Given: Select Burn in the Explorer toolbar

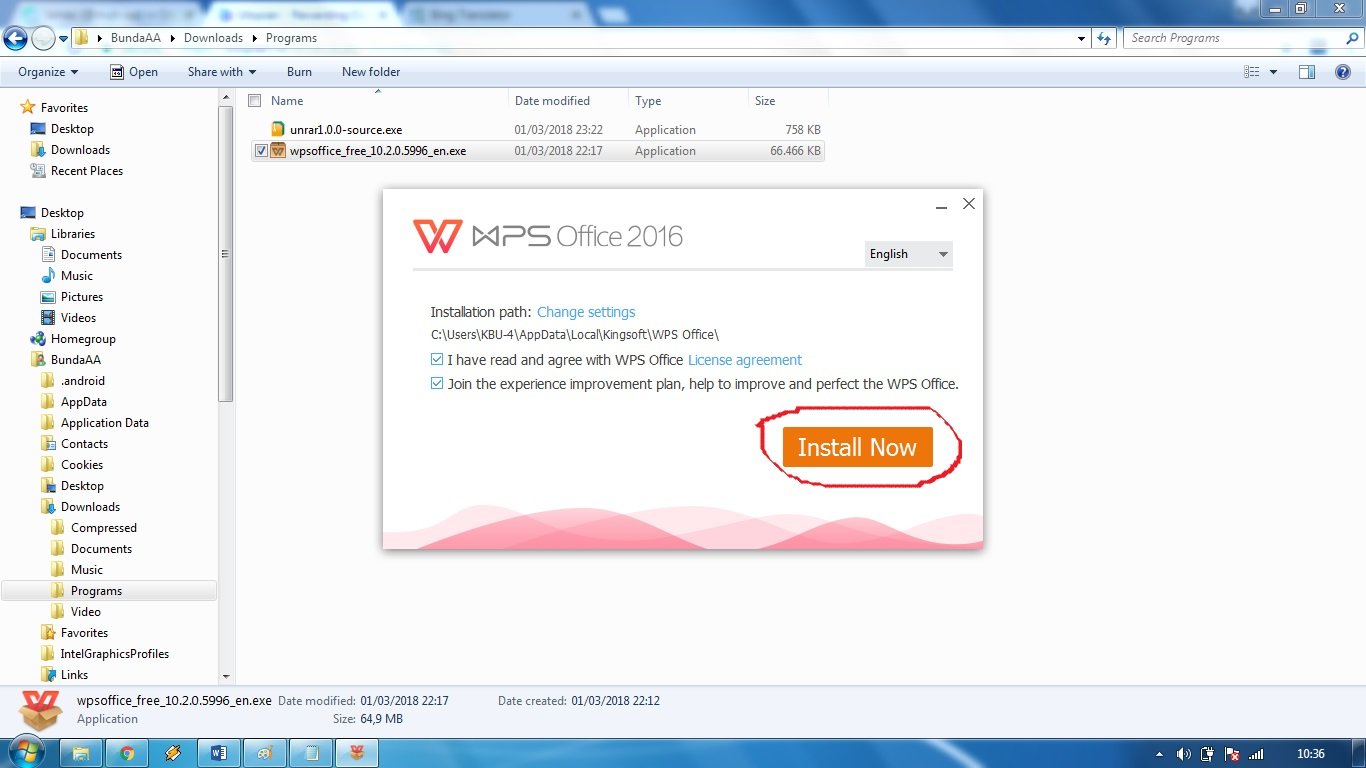Looking at the screenshot, I should [x=299, y=71].
